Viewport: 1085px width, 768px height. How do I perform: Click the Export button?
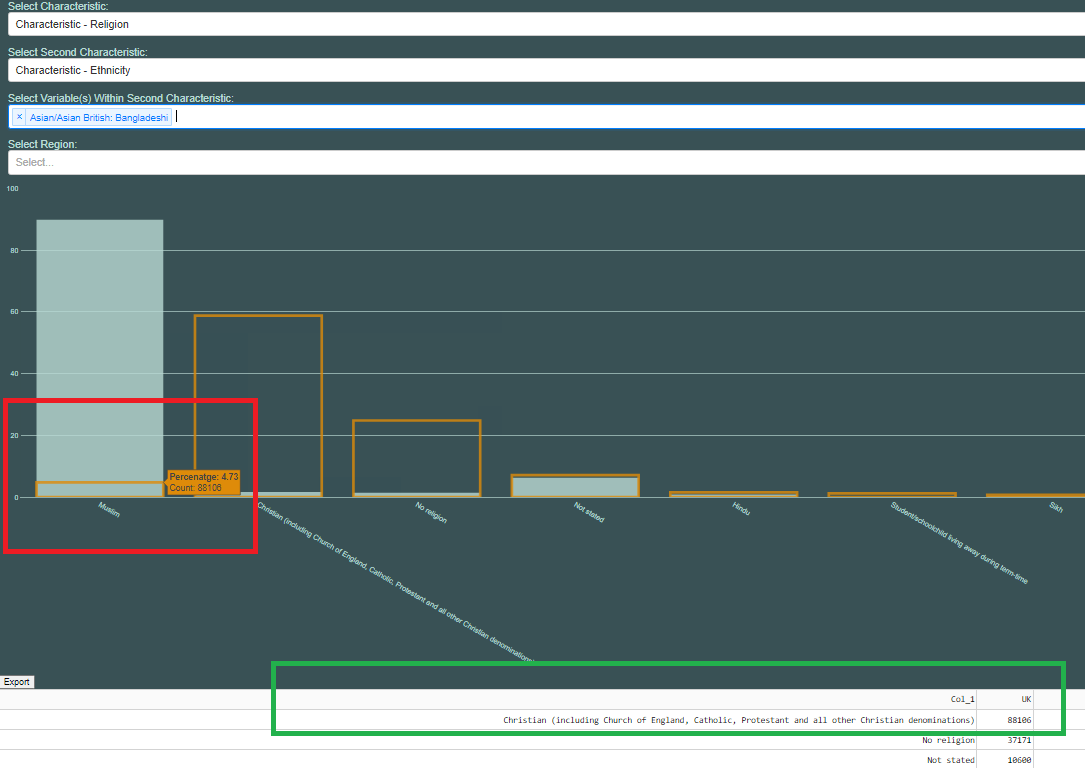[x=17, y=682]
